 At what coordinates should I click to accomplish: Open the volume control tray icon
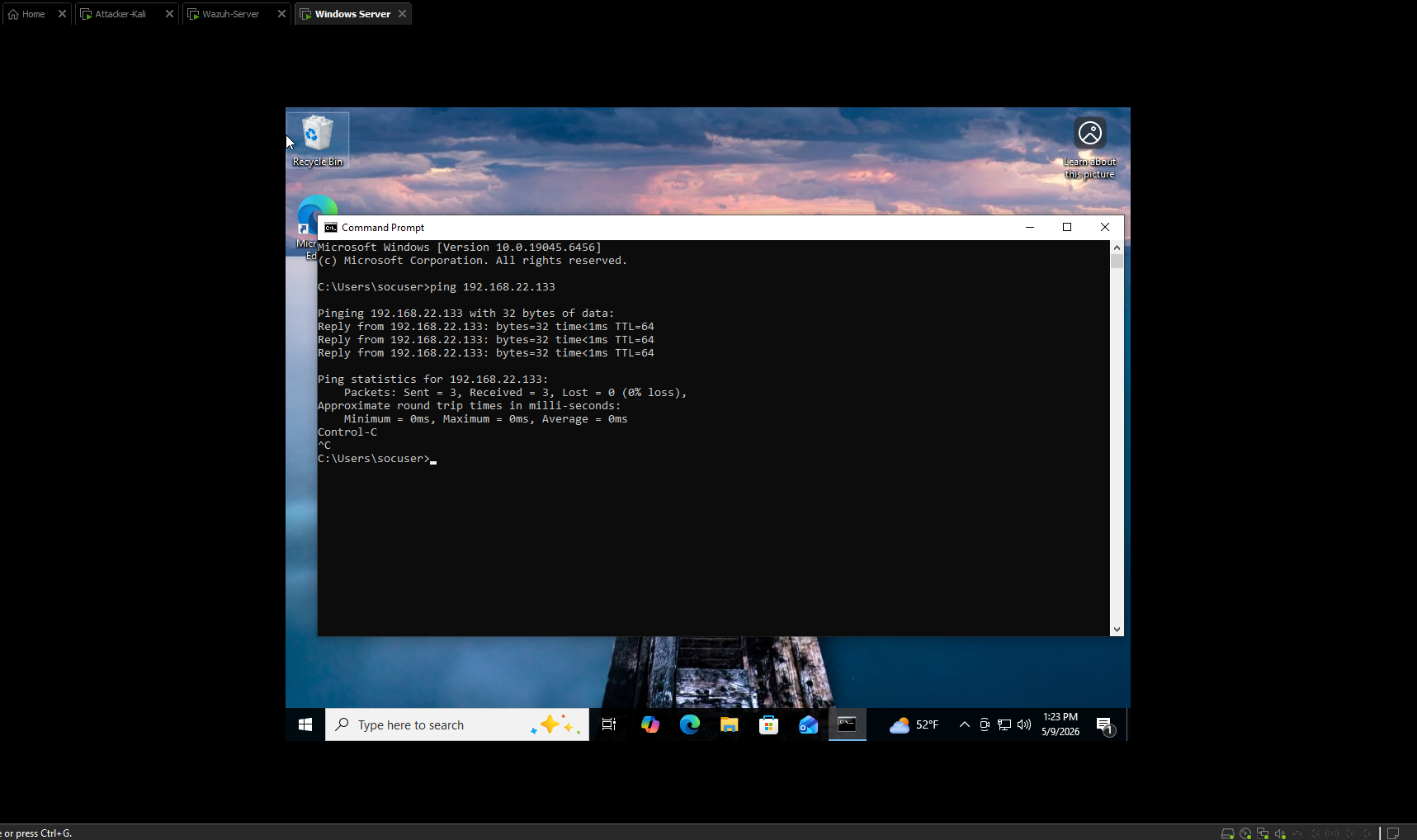point(1024,724)
